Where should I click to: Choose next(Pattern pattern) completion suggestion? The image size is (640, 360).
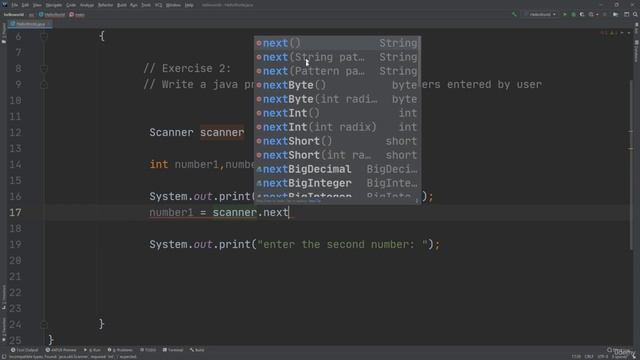point(337,71)
